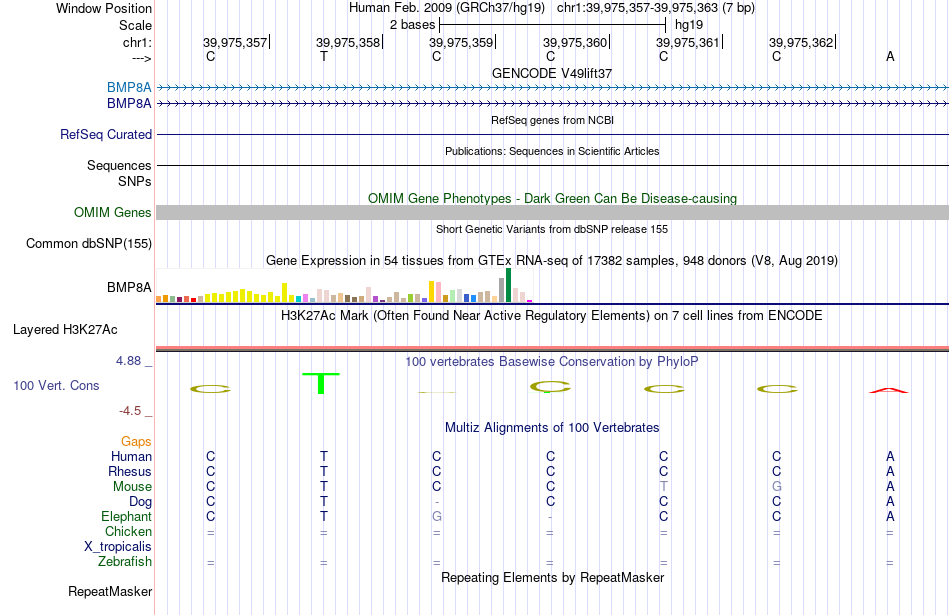Open Multiz Alignments of 100 Vertebrates title
The image size is (950, 615).
pos(552,428)
